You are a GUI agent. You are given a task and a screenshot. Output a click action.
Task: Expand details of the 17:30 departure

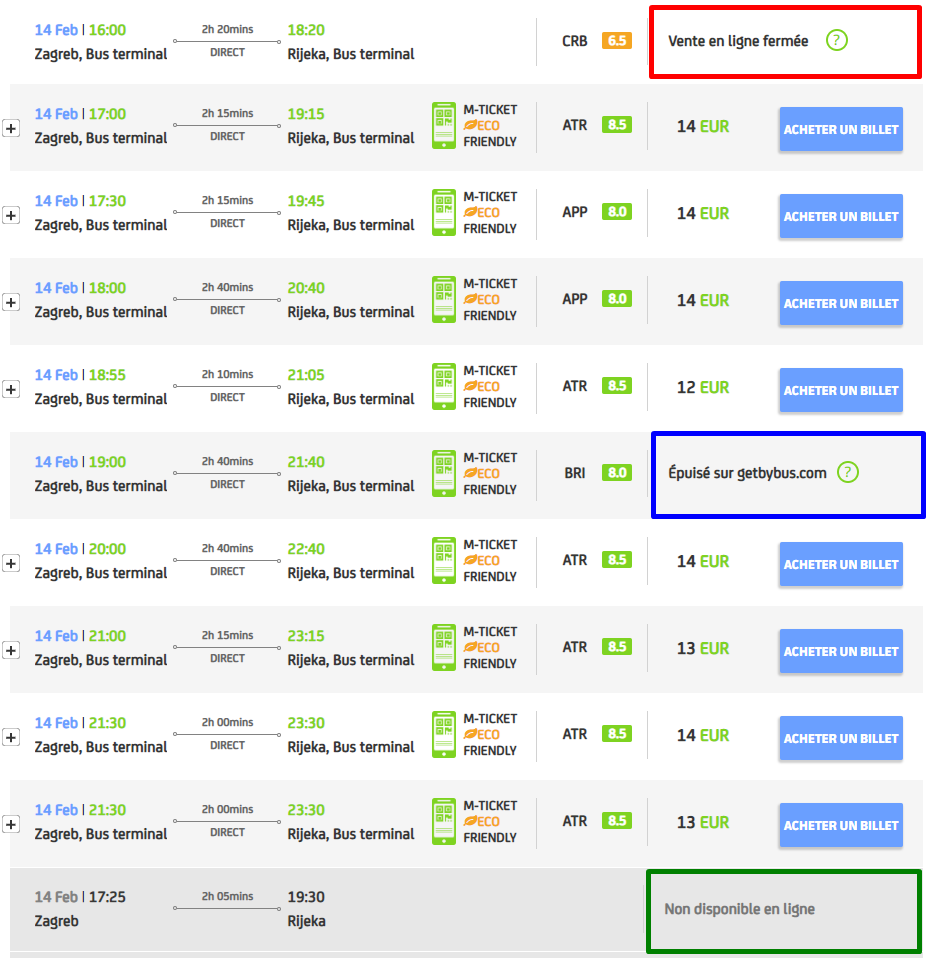[11, 215]
